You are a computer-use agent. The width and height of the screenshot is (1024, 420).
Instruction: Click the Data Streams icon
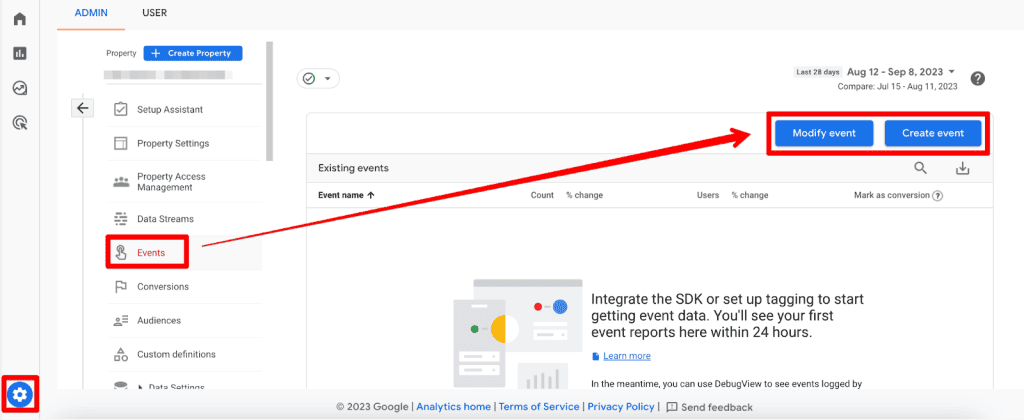point(120,219)
